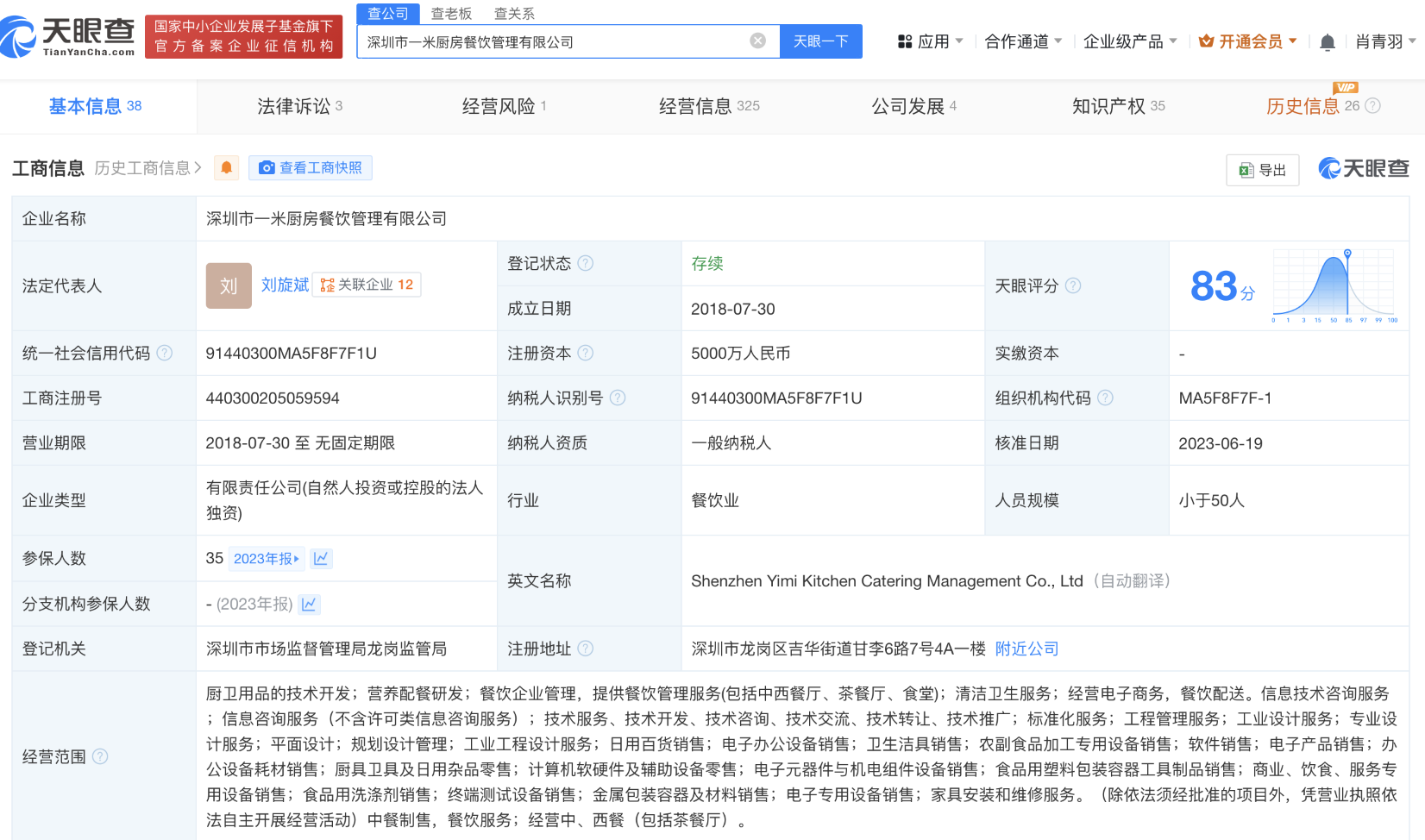Open the 企业级产品 dropdown
1425x840 pixels.
click(1130, 41)
